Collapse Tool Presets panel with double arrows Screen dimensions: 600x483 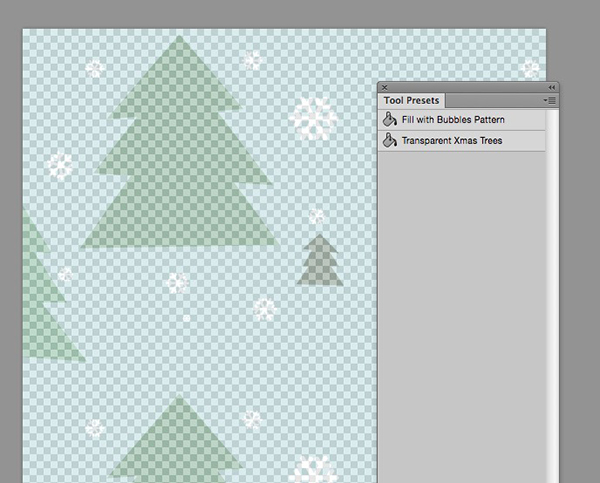click(x=551, y=88)
